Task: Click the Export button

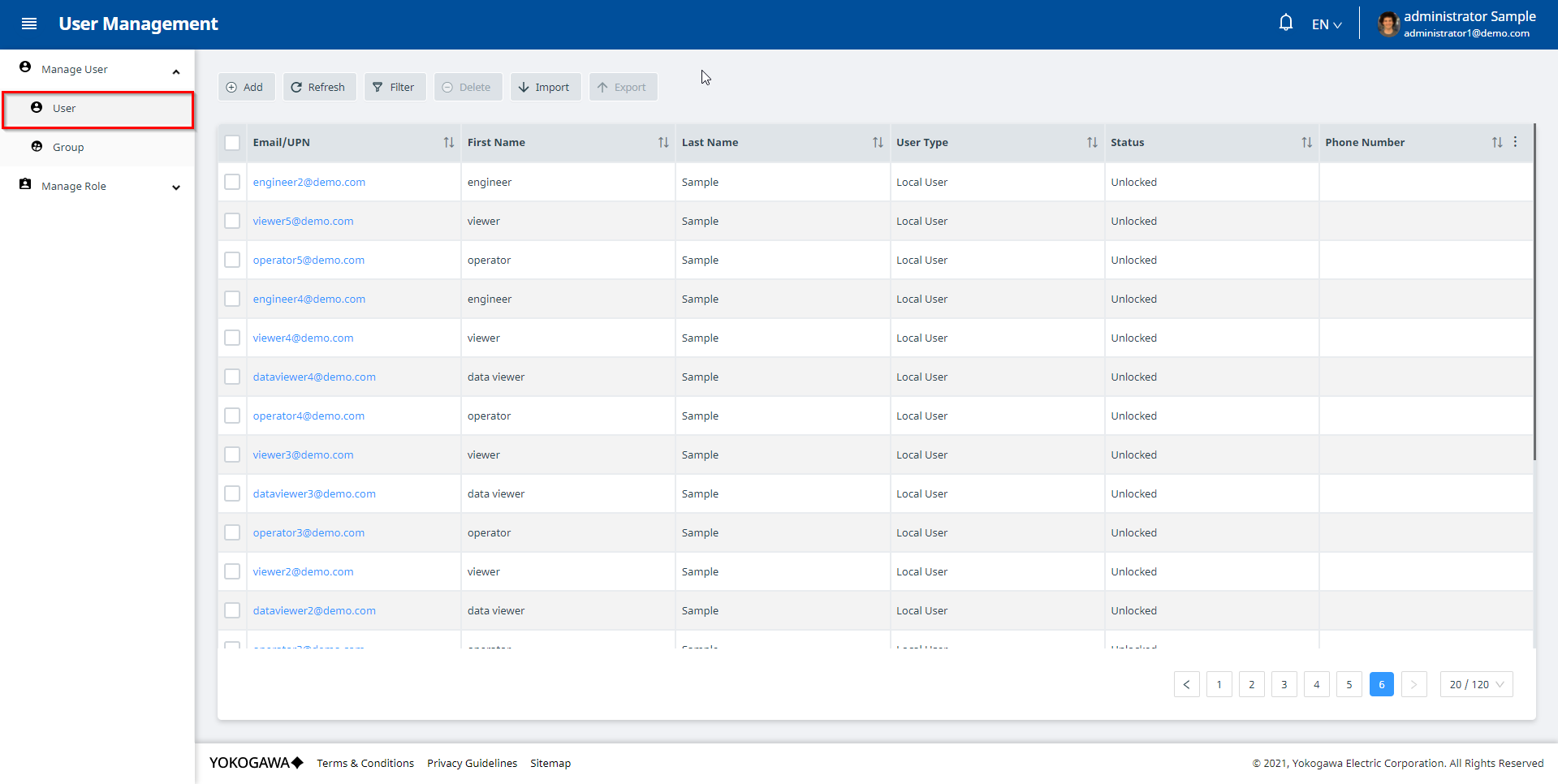Action: [623, 87]
